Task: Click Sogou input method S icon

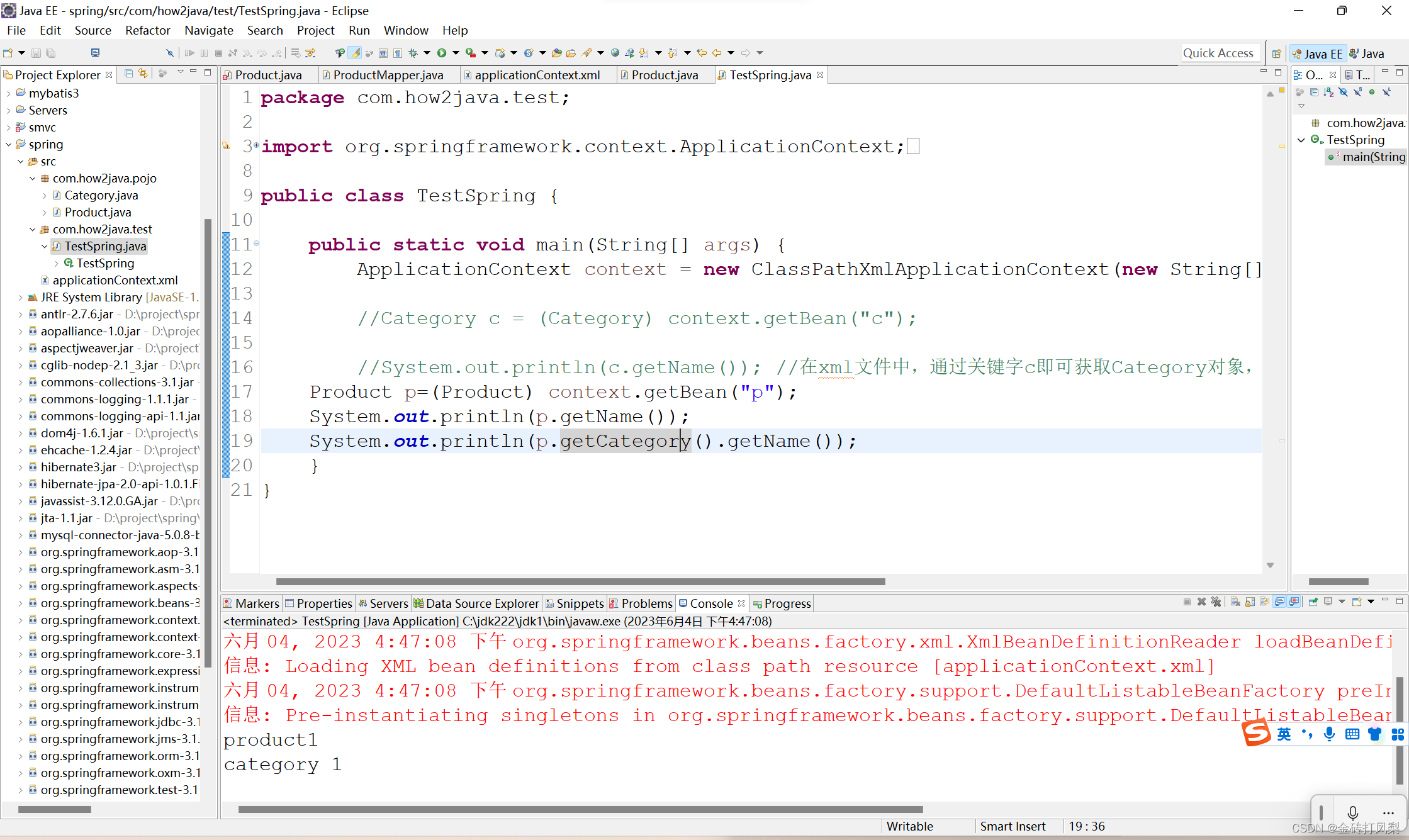Action: tap(1257, 733)
